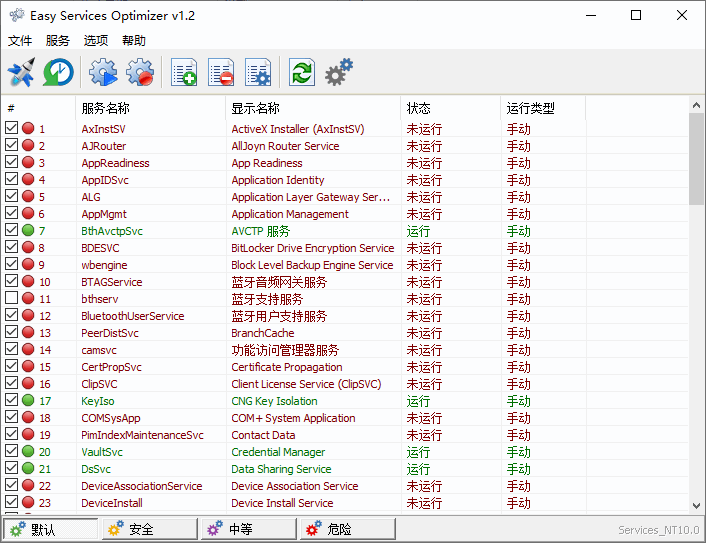The width and height of the screenshot is (706, 543).
Task: Click the green refresh arrows icon
Action: [302, 72]
